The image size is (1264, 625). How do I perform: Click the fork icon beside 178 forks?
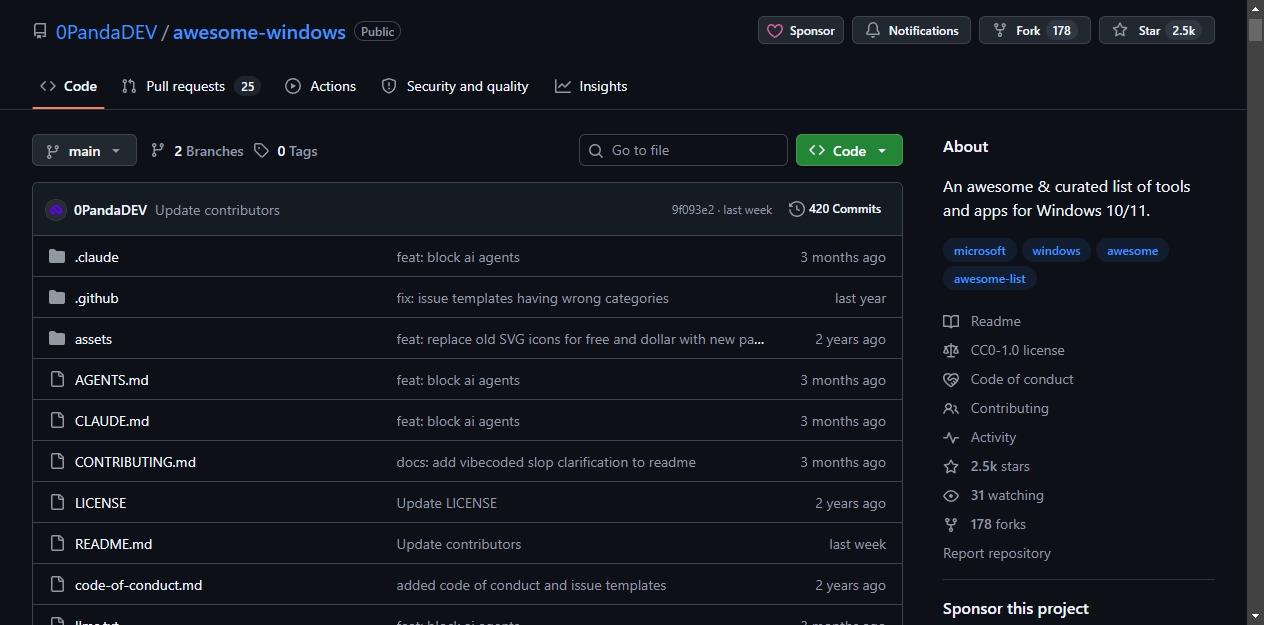tap(951, 524)
